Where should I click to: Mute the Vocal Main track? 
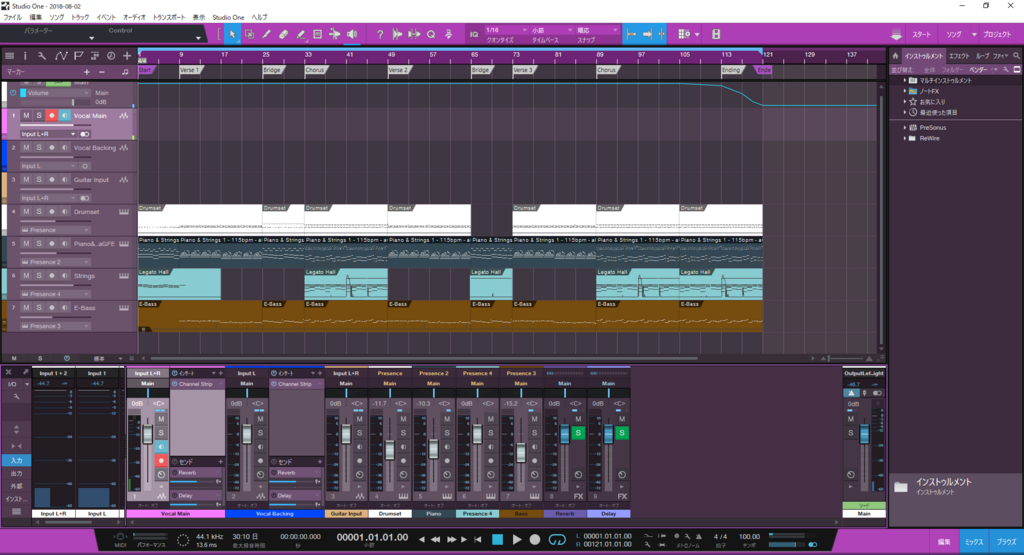coord(26,116)
